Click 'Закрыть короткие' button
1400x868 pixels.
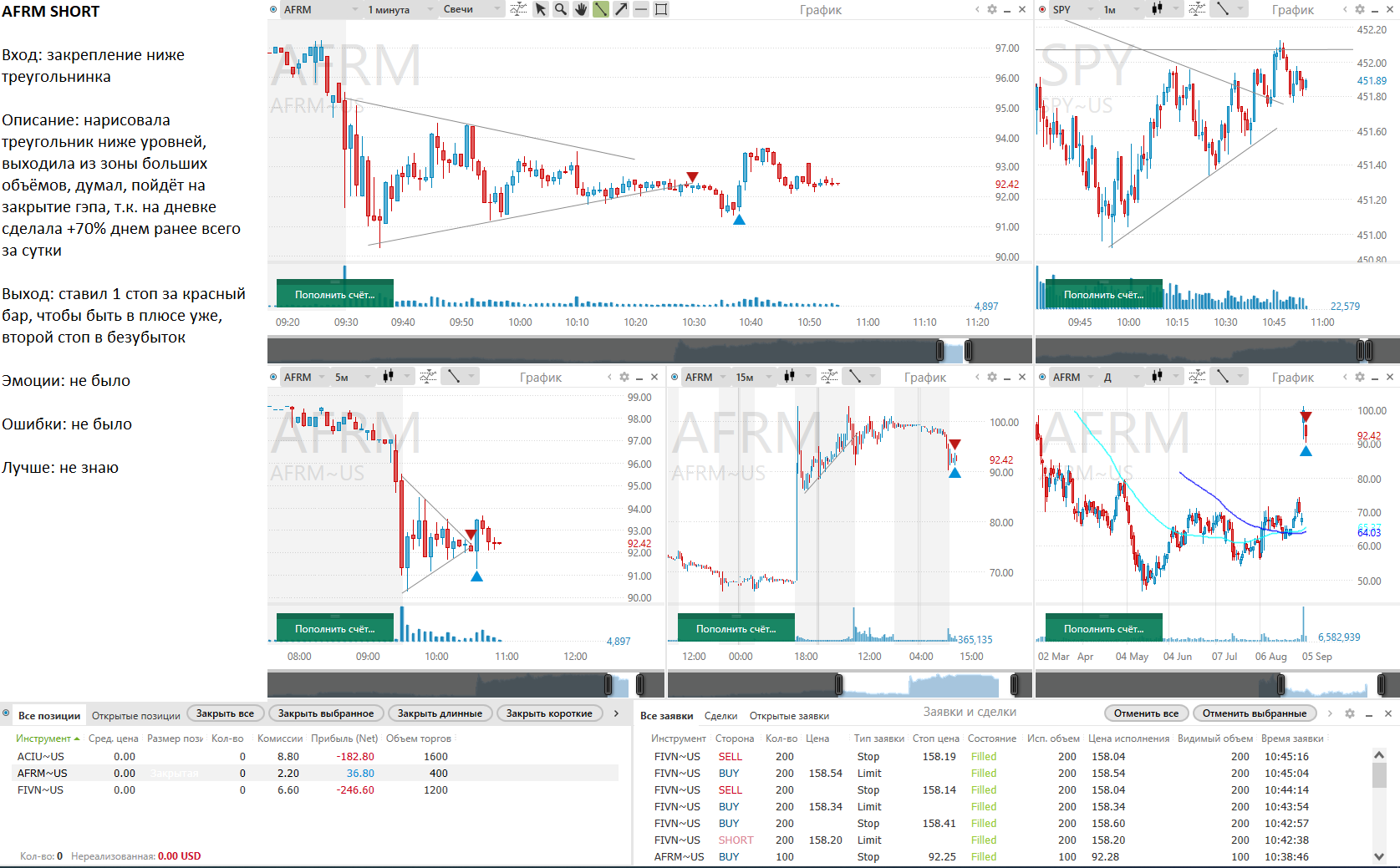pos(549,713)
